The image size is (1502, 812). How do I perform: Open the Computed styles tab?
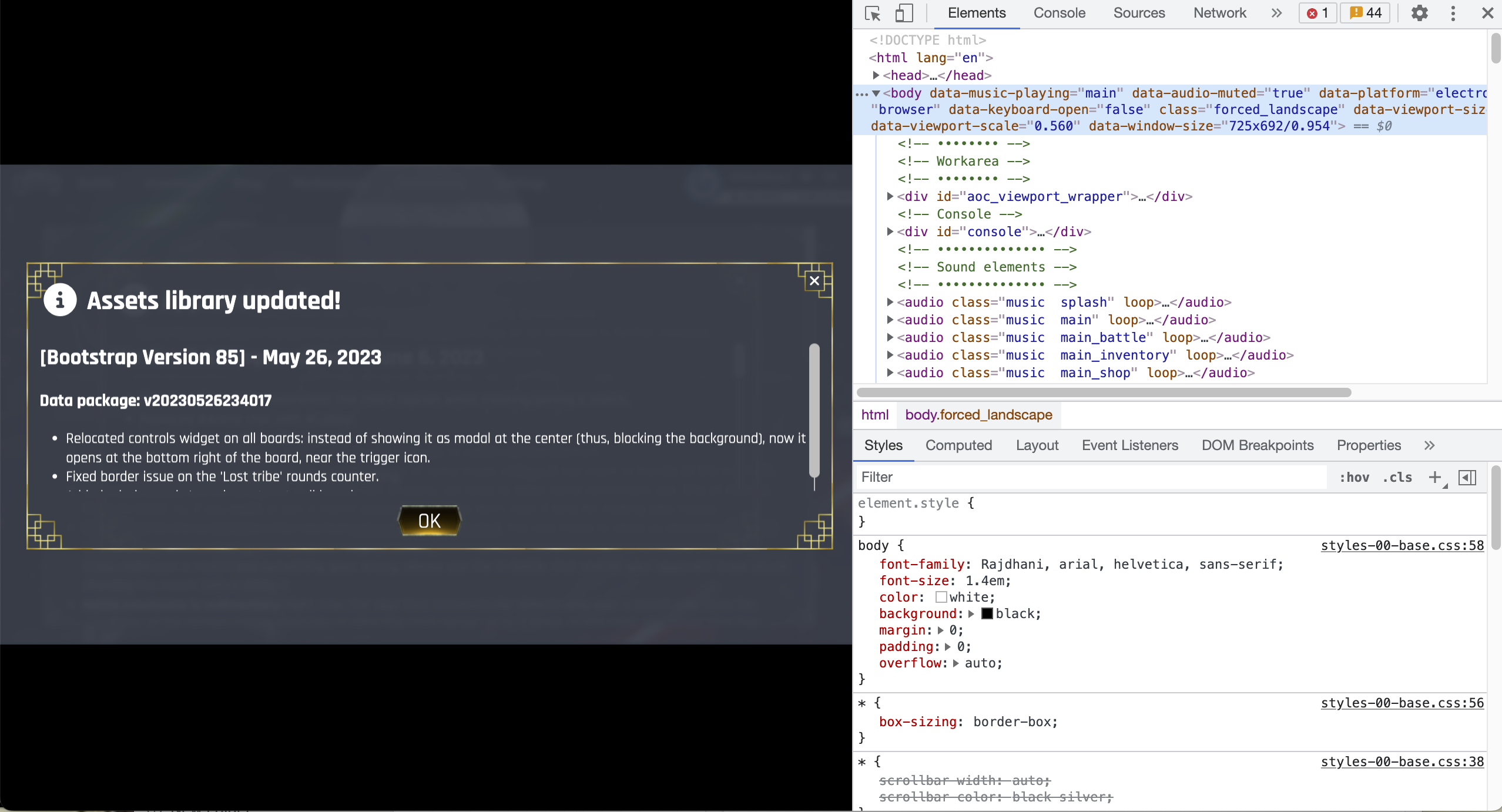(x=958, y=445)
